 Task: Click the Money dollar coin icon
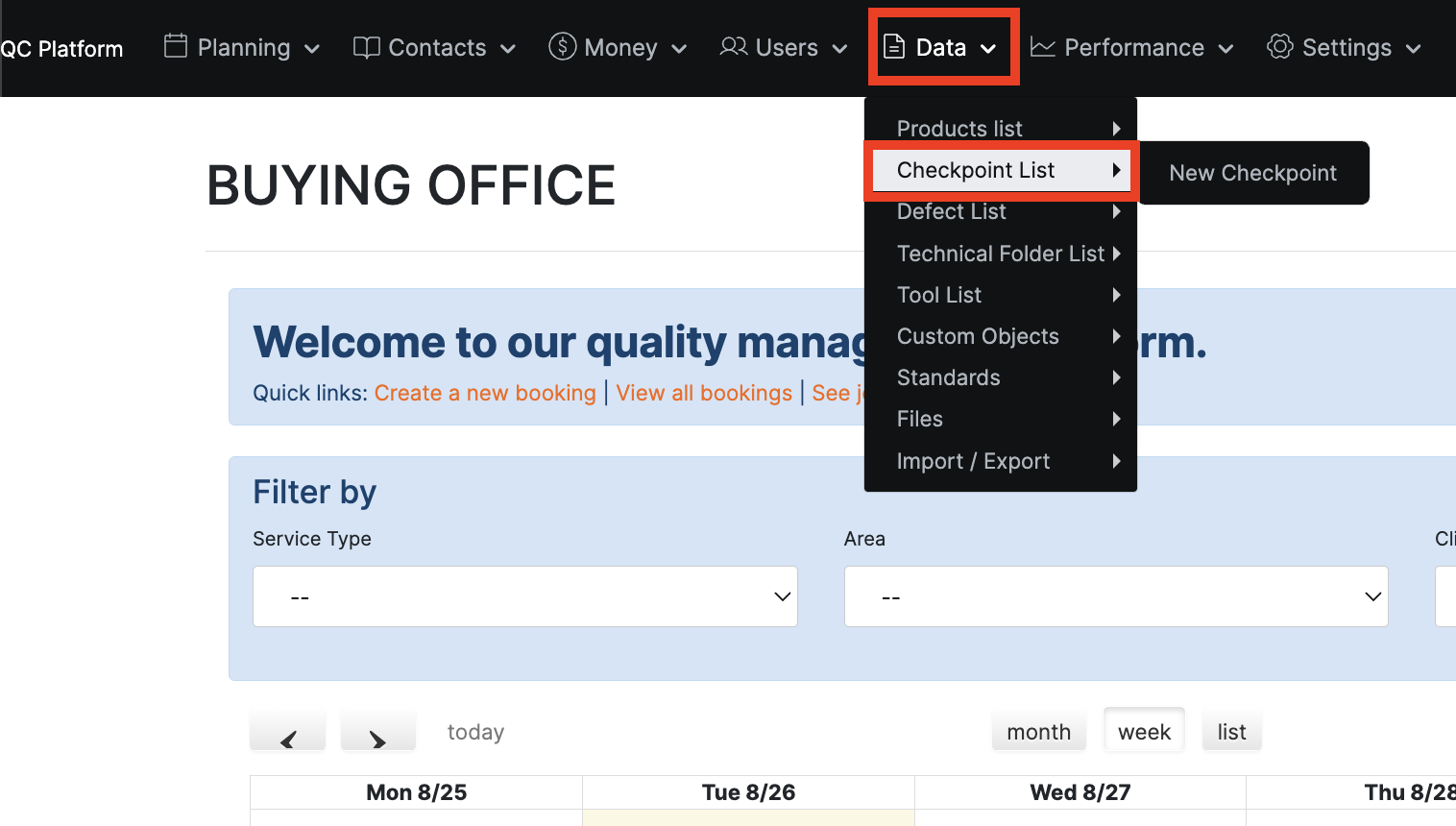tap(562, 47)
